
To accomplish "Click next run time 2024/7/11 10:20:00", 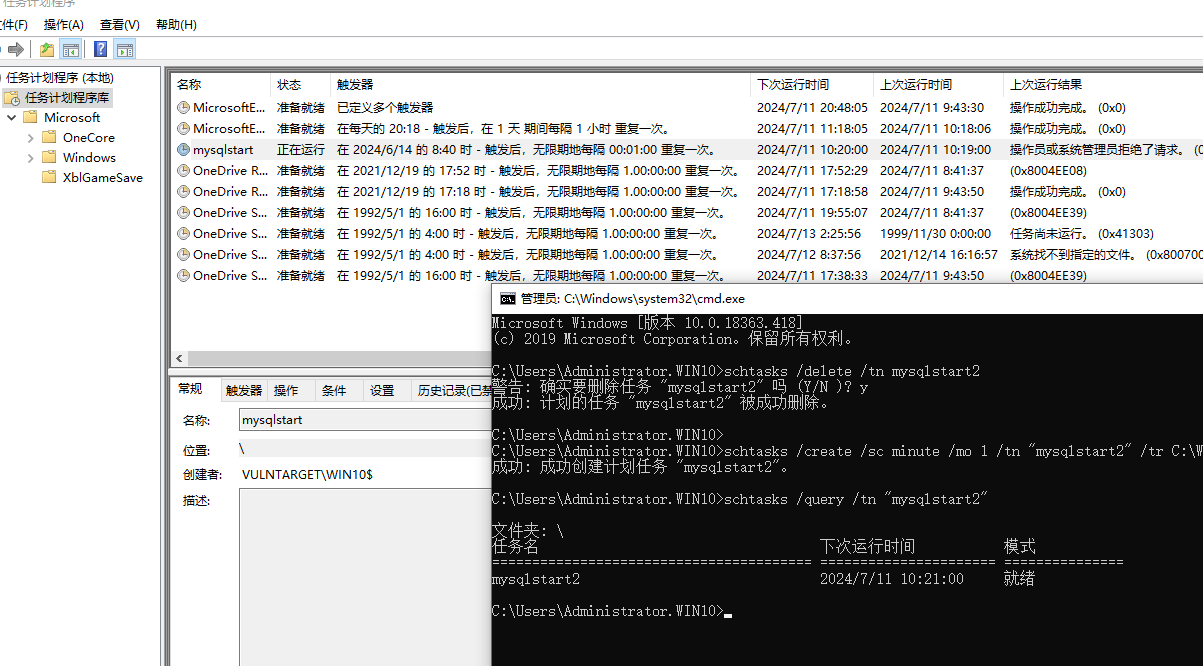I will point(812,149).
